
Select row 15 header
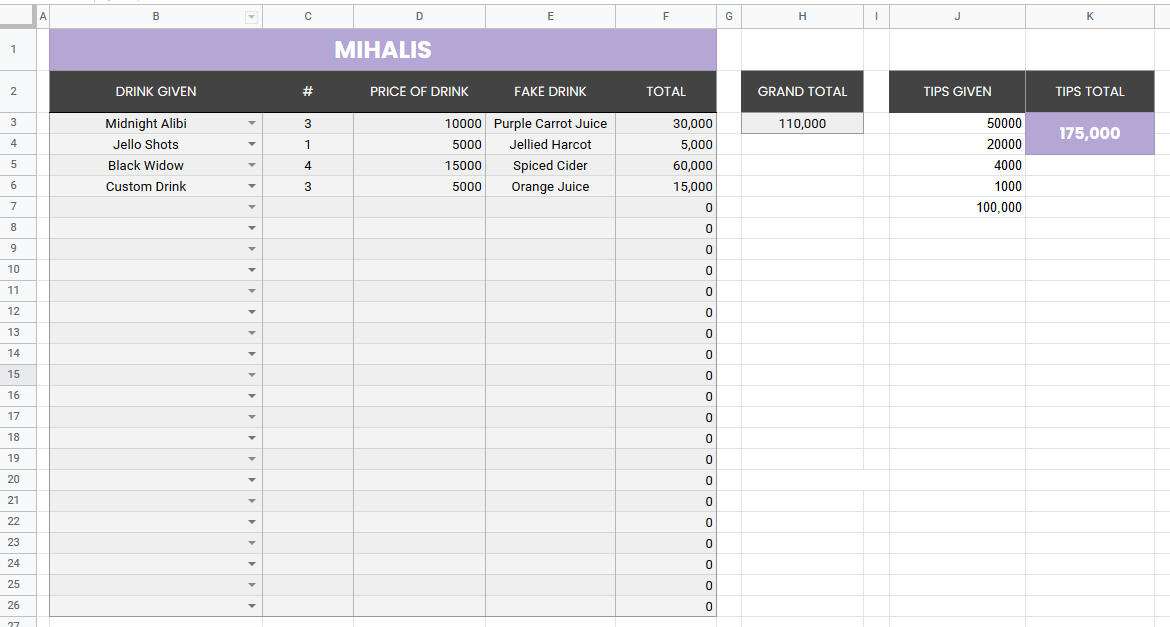[x=14, y=375]
